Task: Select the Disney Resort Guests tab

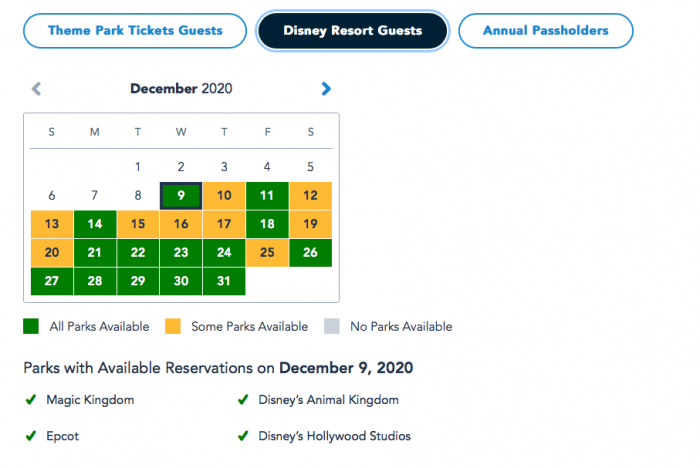Action: point(353,31)
